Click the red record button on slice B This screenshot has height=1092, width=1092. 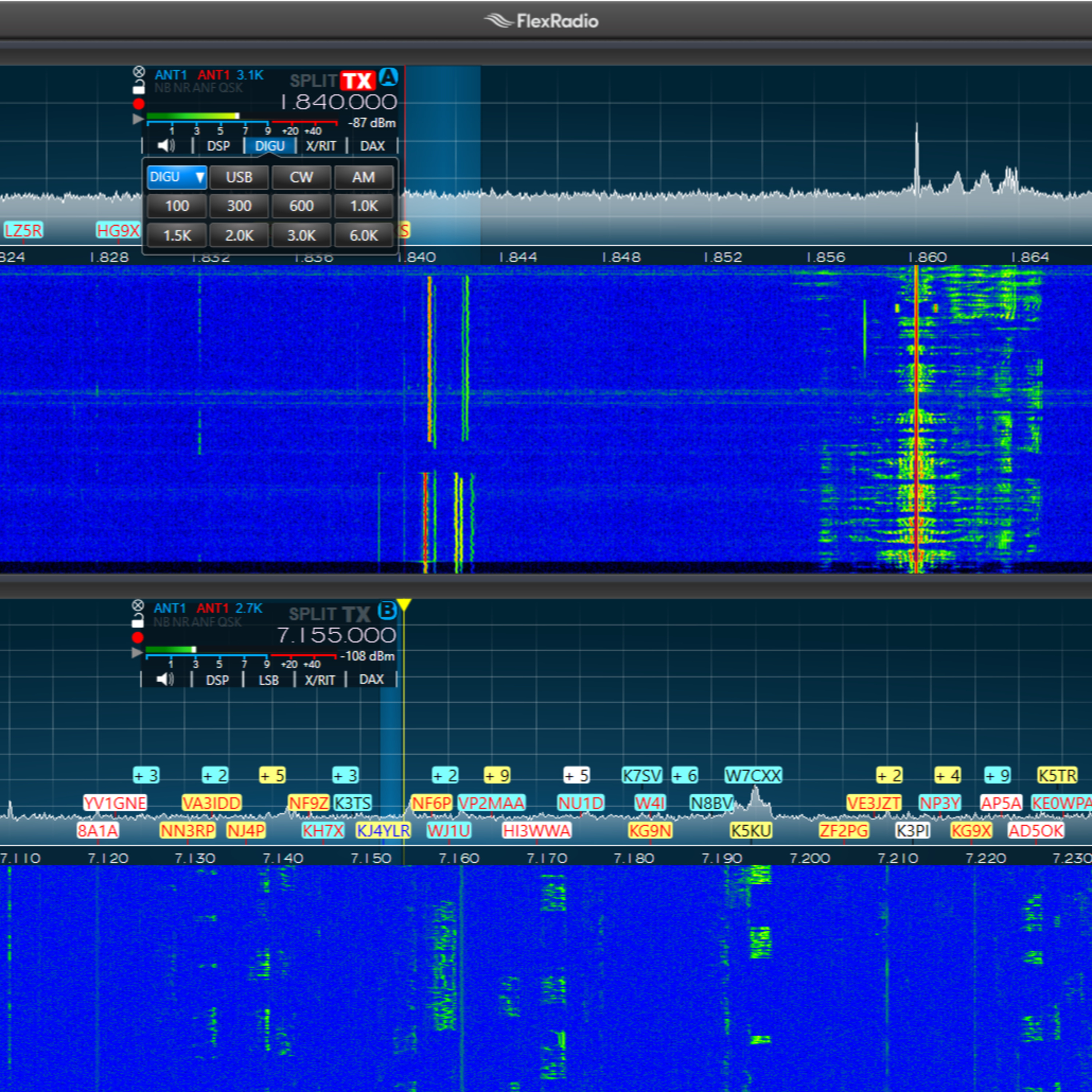point(137,638)
